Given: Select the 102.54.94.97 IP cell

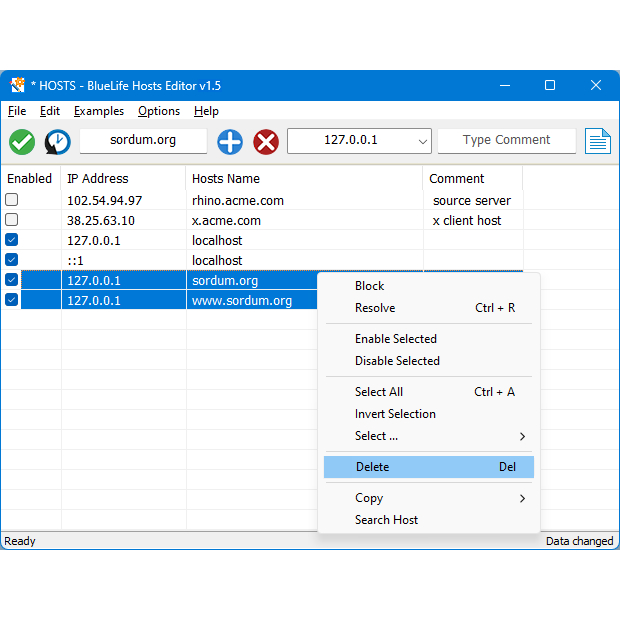Looking at the screenshot, I should coord(124,200).
